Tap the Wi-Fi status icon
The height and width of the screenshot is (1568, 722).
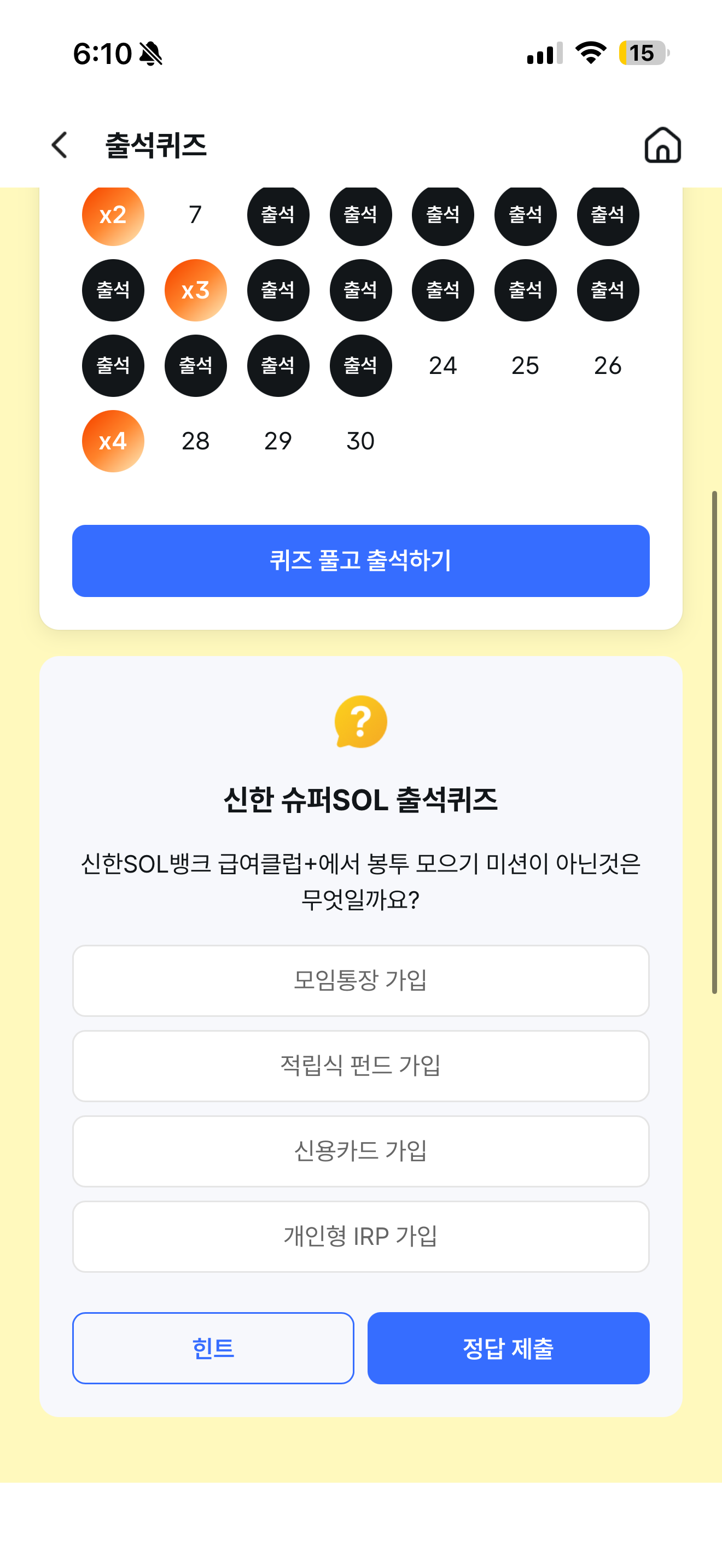coord(591,53)
